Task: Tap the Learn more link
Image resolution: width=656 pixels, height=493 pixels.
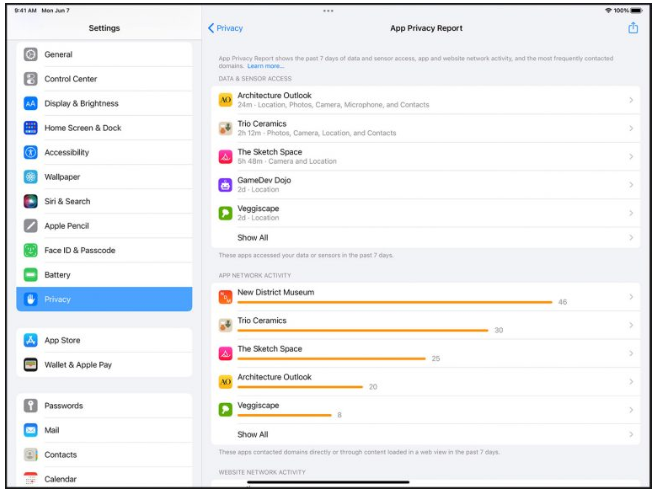Action: (x=265, y=66)
